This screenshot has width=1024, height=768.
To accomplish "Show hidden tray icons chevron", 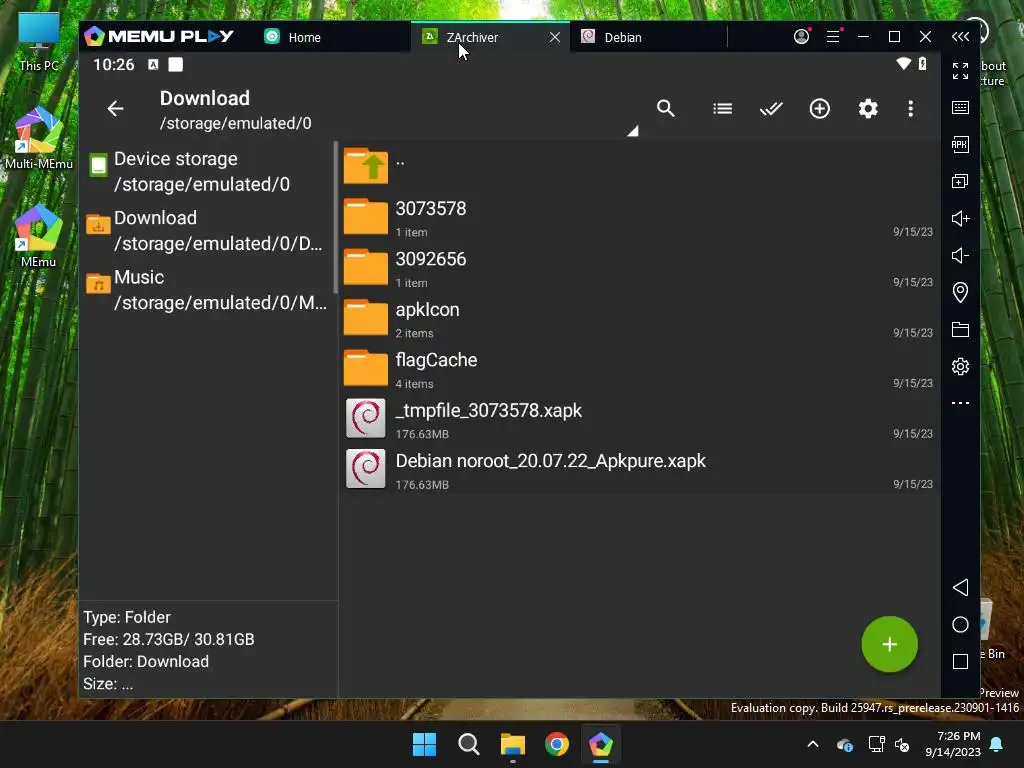I will tap(813, 744).
